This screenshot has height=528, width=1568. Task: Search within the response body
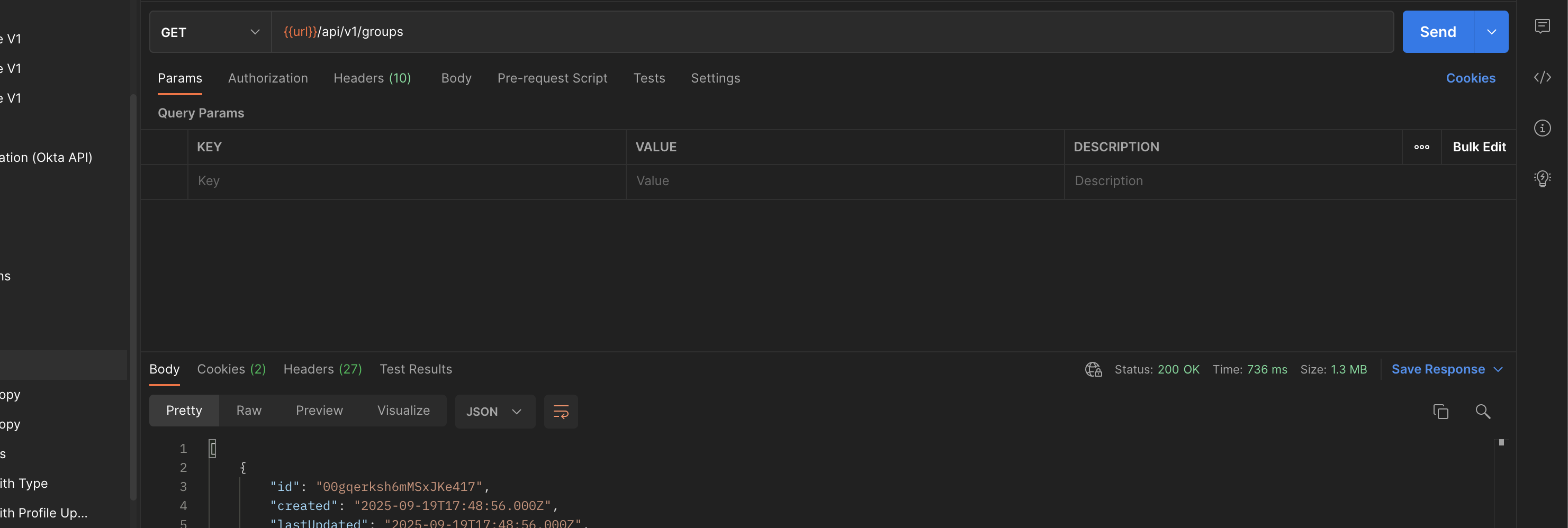[x=1483, y=412]
